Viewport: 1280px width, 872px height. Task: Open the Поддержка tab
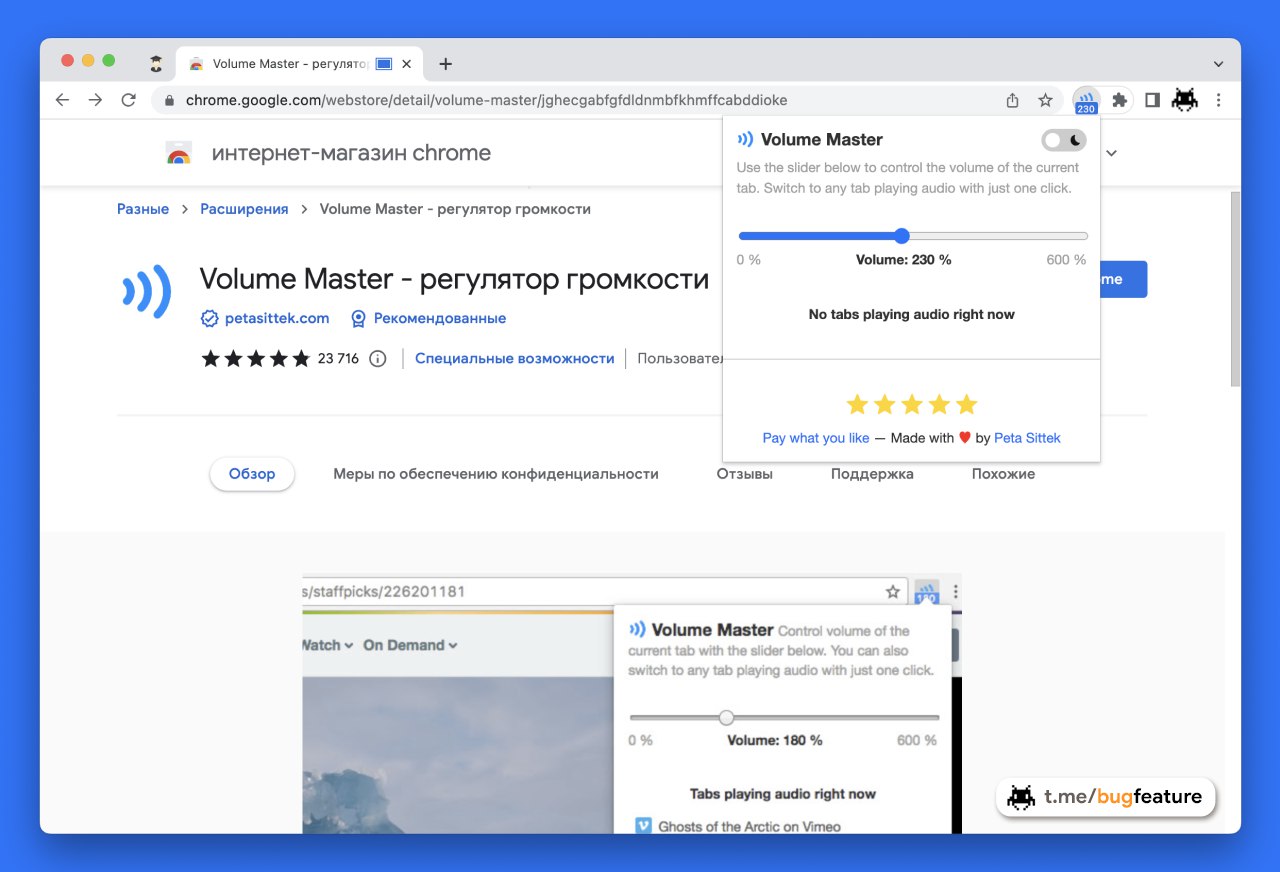872,474
